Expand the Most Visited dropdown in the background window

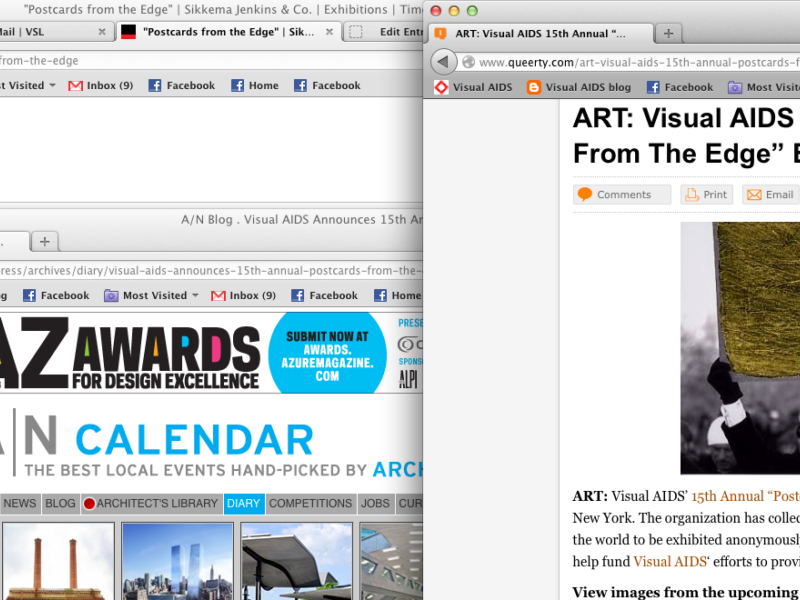pos(150,295)
